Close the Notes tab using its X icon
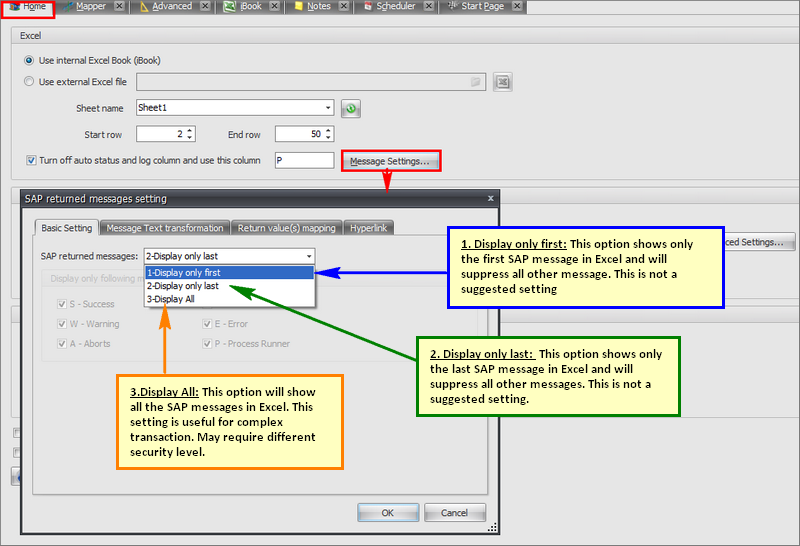Viewport: 800px width, 546px height. click(345, 7)
